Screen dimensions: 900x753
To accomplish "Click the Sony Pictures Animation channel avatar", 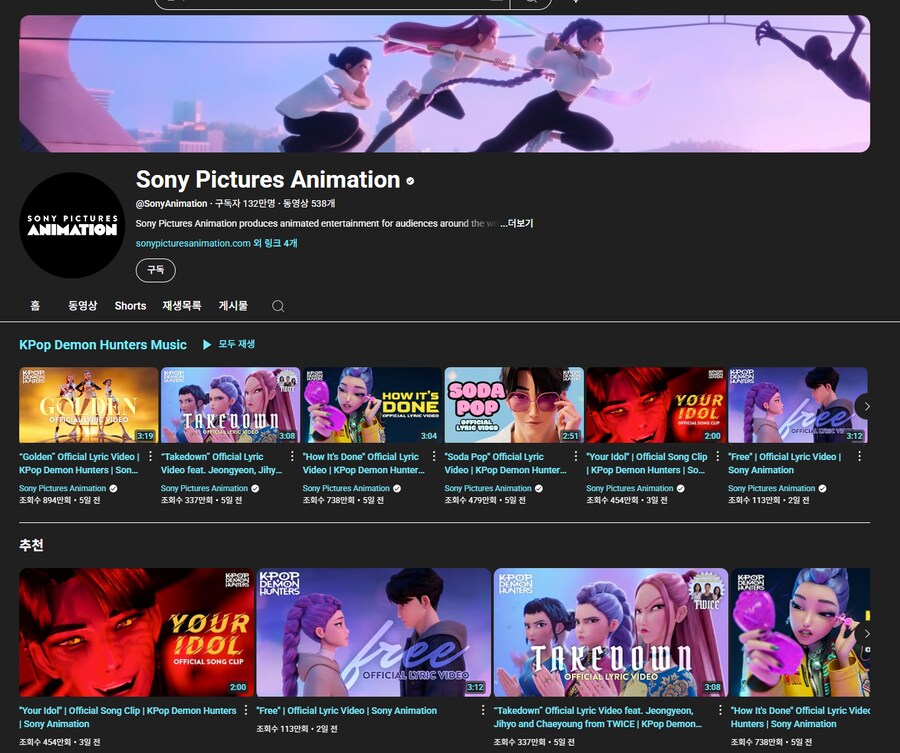I will [x=72, y=225].
